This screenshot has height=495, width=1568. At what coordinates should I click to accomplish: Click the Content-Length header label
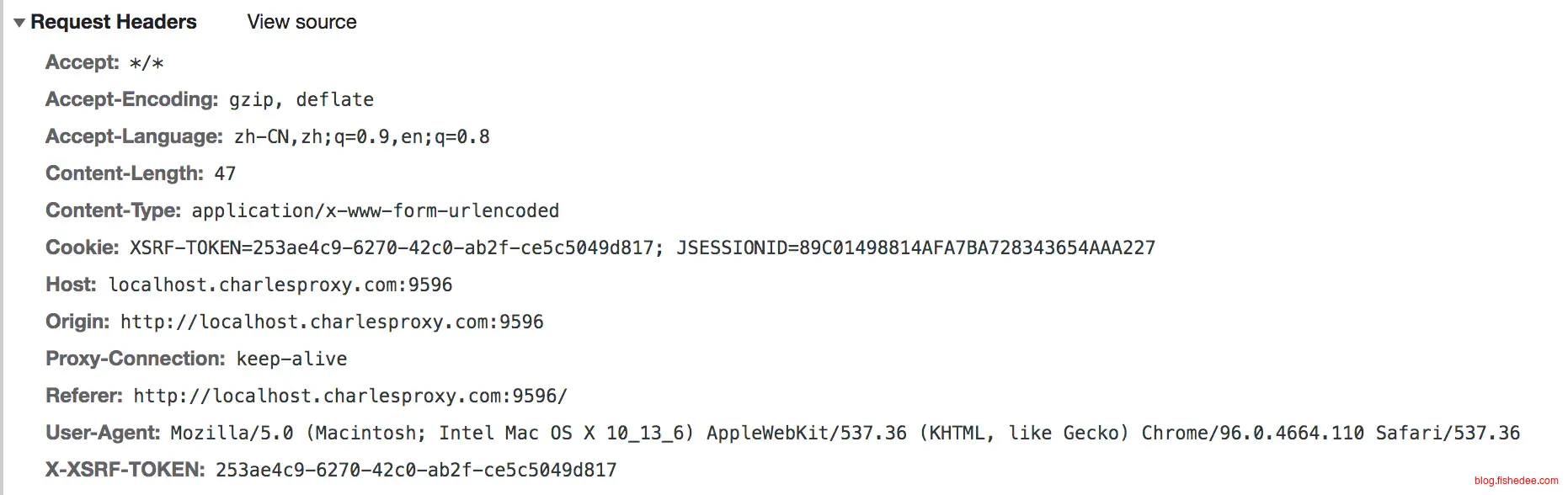pos(125,173)
